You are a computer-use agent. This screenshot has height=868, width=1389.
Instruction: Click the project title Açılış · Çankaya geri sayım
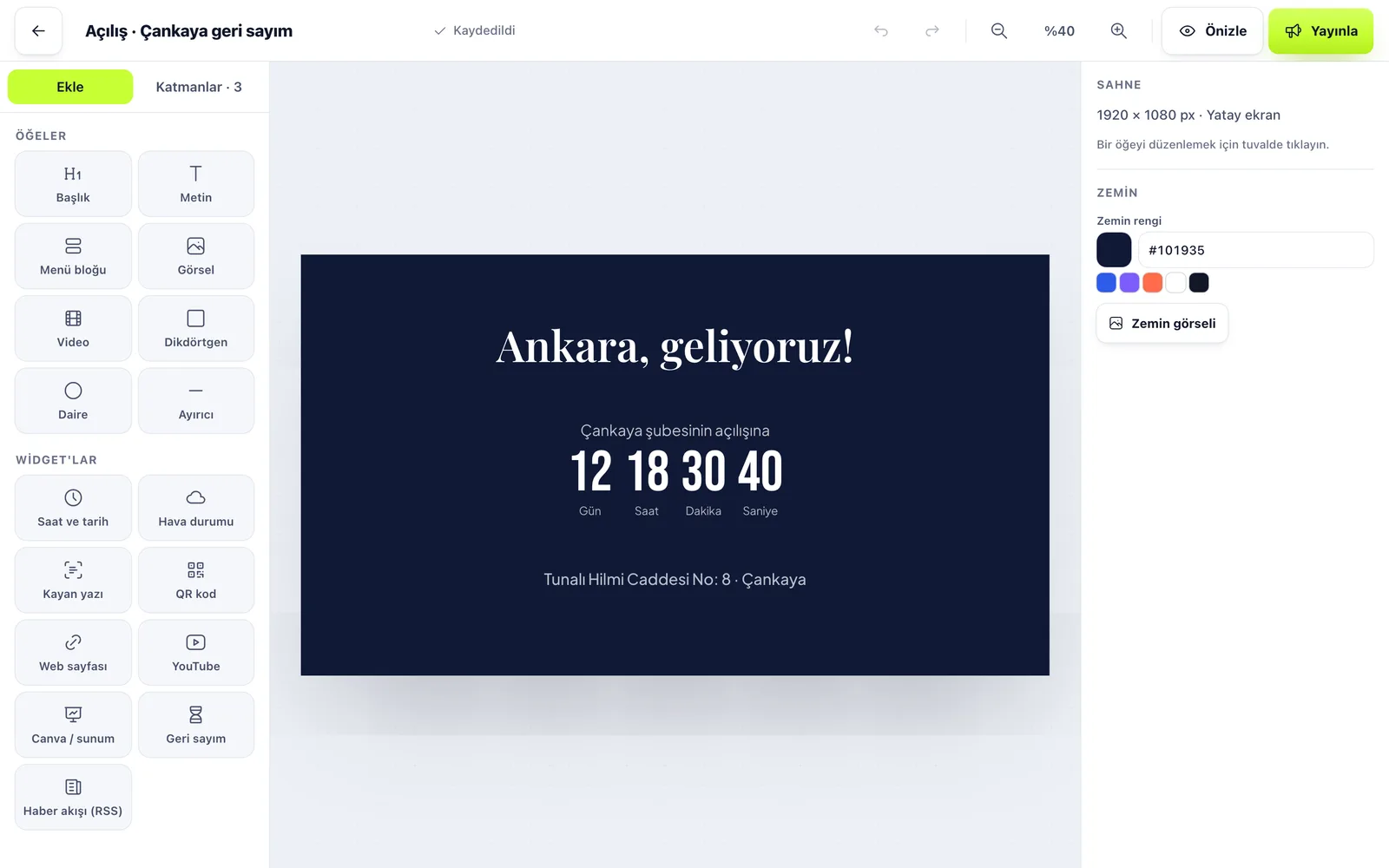(x=188, y=31)
